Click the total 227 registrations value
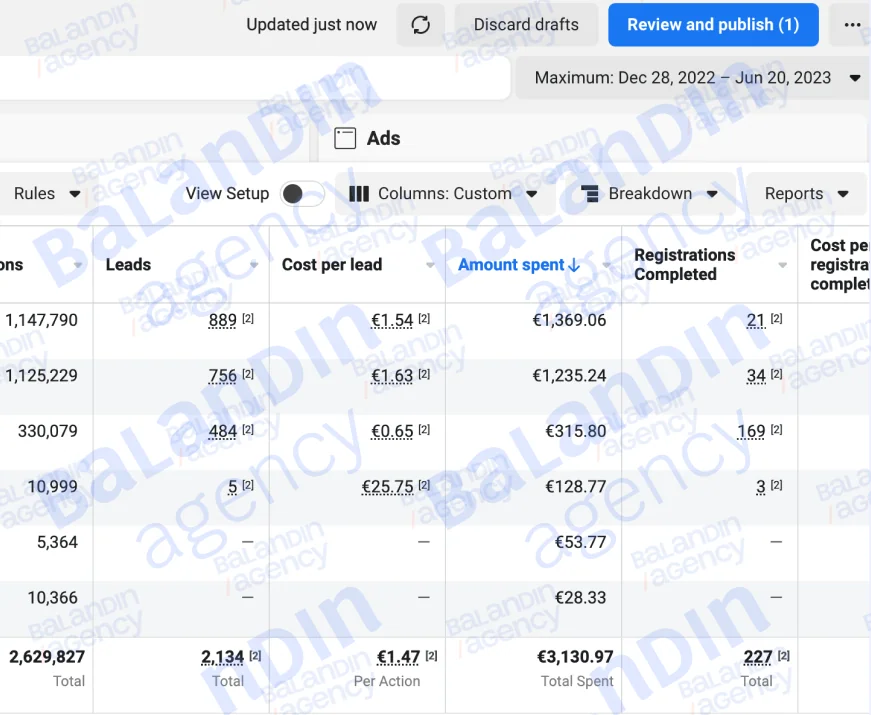Image resolution: width=871 pixels, height=715 pixels. (x=758, y=657)
